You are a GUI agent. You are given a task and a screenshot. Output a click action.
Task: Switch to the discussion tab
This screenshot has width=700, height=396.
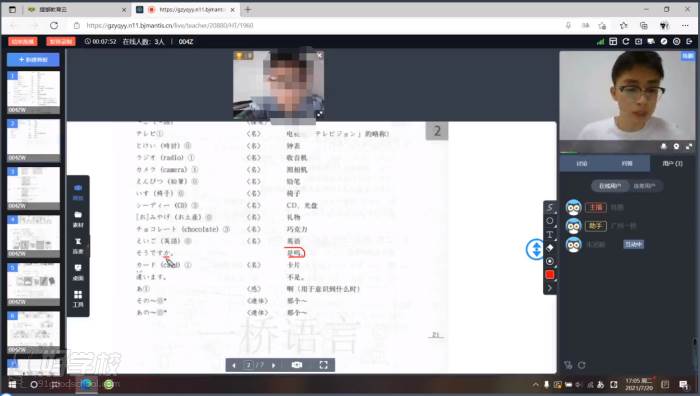(582, 163)
